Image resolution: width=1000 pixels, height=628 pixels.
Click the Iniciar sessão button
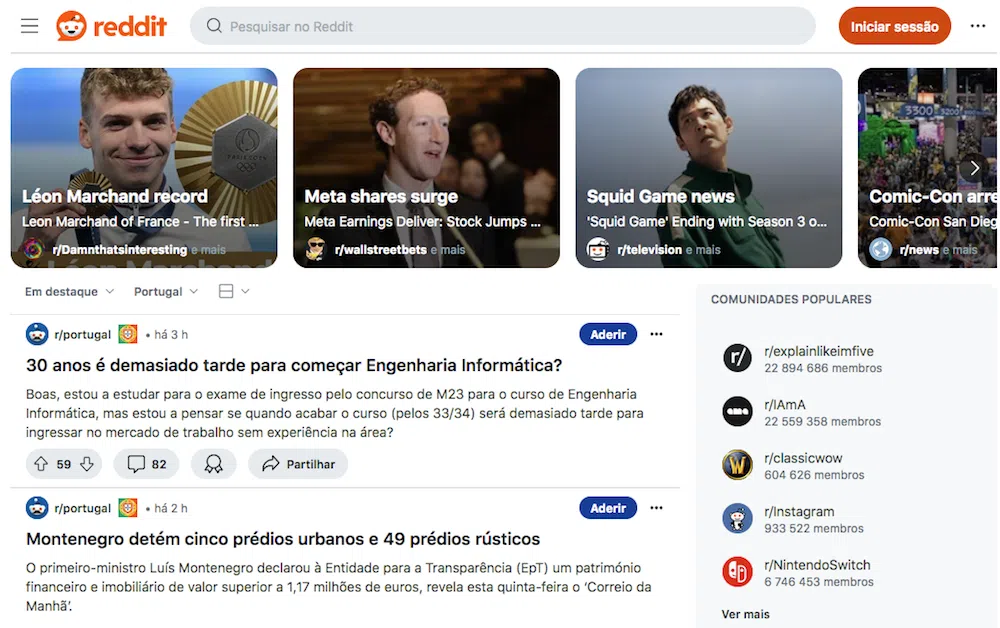pyautogui.click(x=894, y=26)
